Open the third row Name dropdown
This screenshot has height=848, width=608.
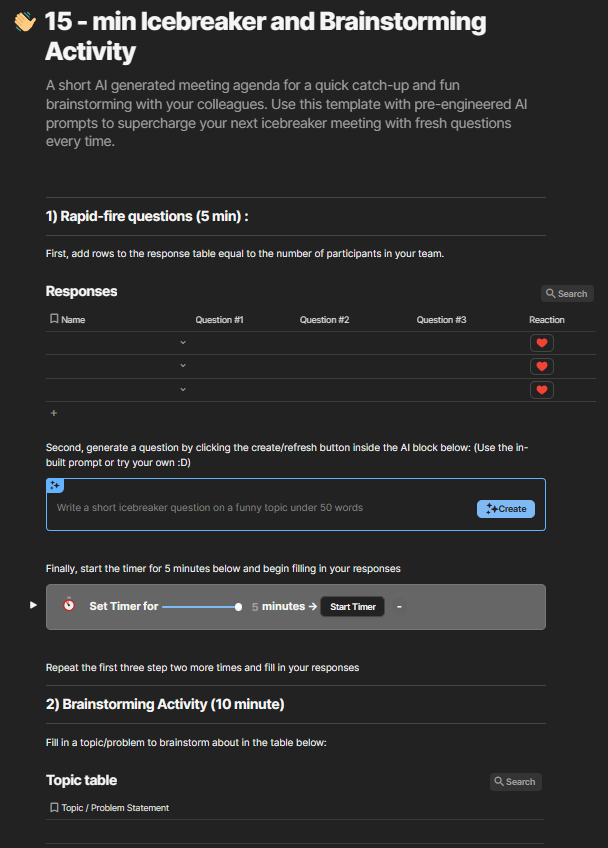click(x=183, y=388)
